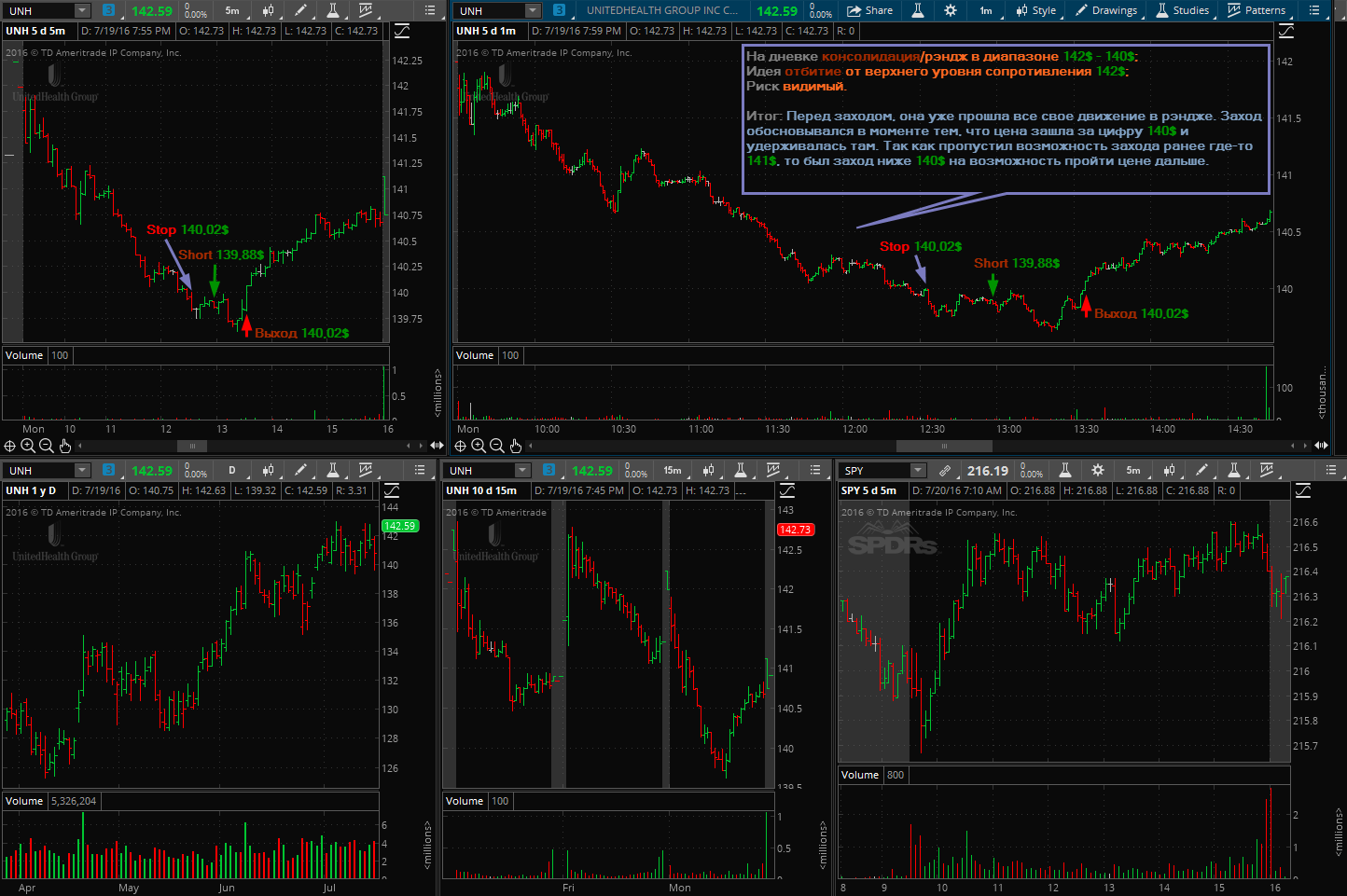Open flask studies icon in top-left chart
The height and width of the screenshot is (896, 1347).
click(333, 10)
